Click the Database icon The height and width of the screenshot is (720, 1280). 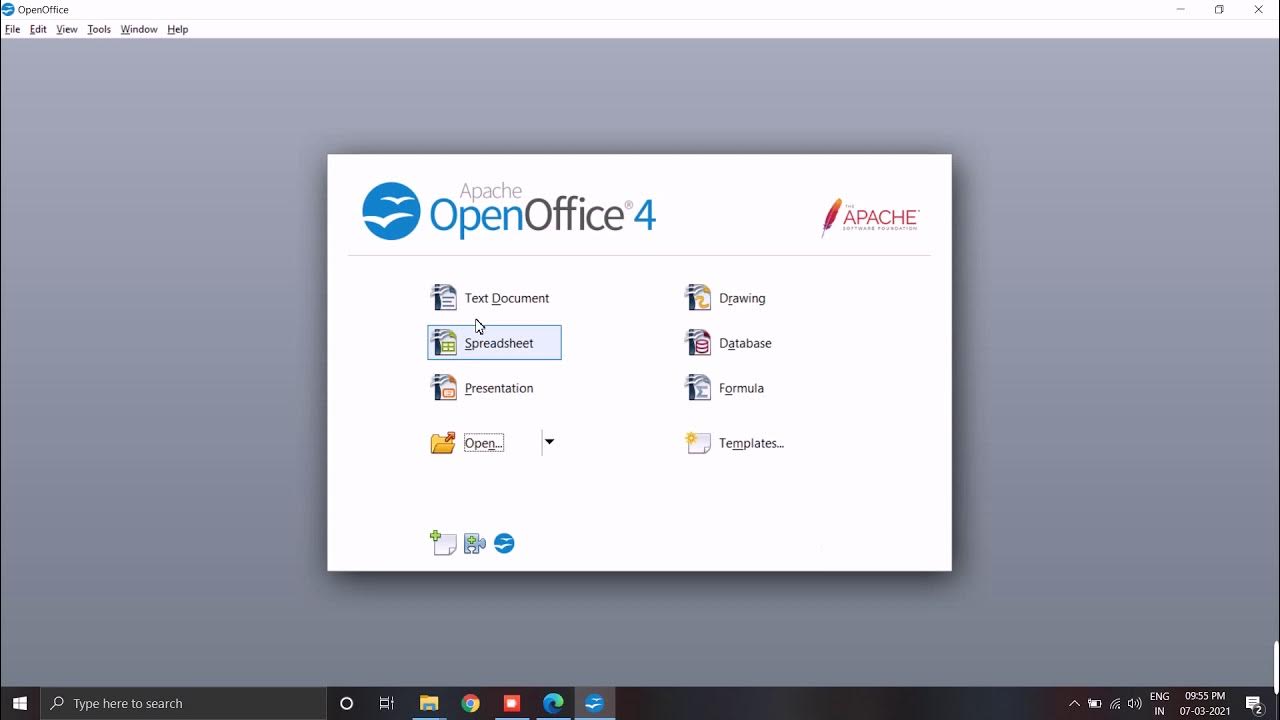tap(698, 343)
